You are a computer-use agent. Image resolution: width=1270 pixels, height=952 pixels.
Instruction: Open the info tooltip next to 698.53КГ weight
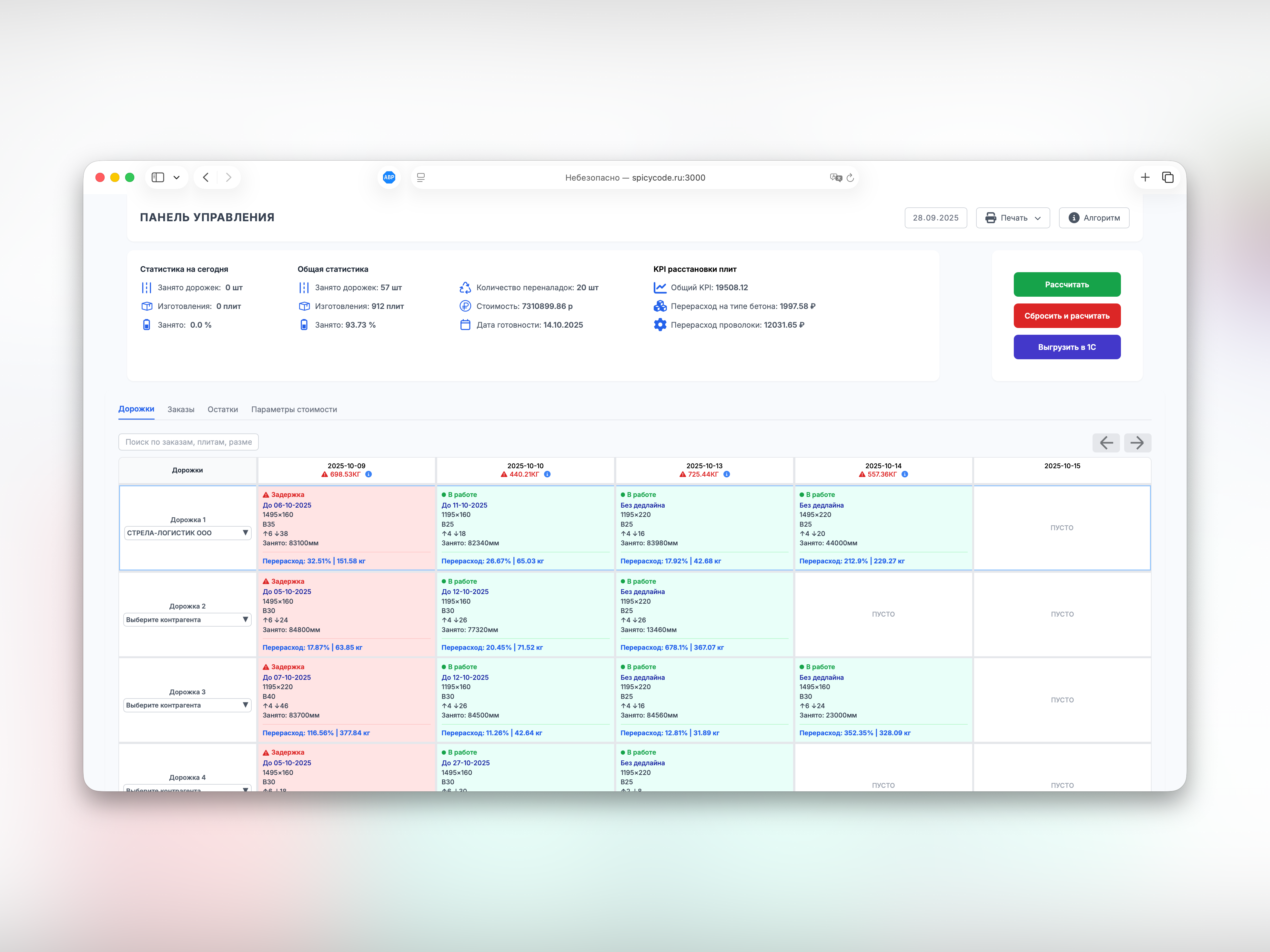[368, 475]
